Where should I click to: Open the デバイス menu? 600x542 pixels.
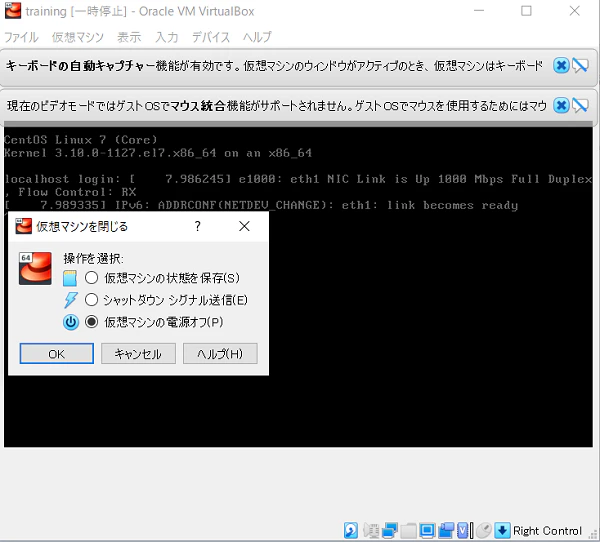coord(211,37)
